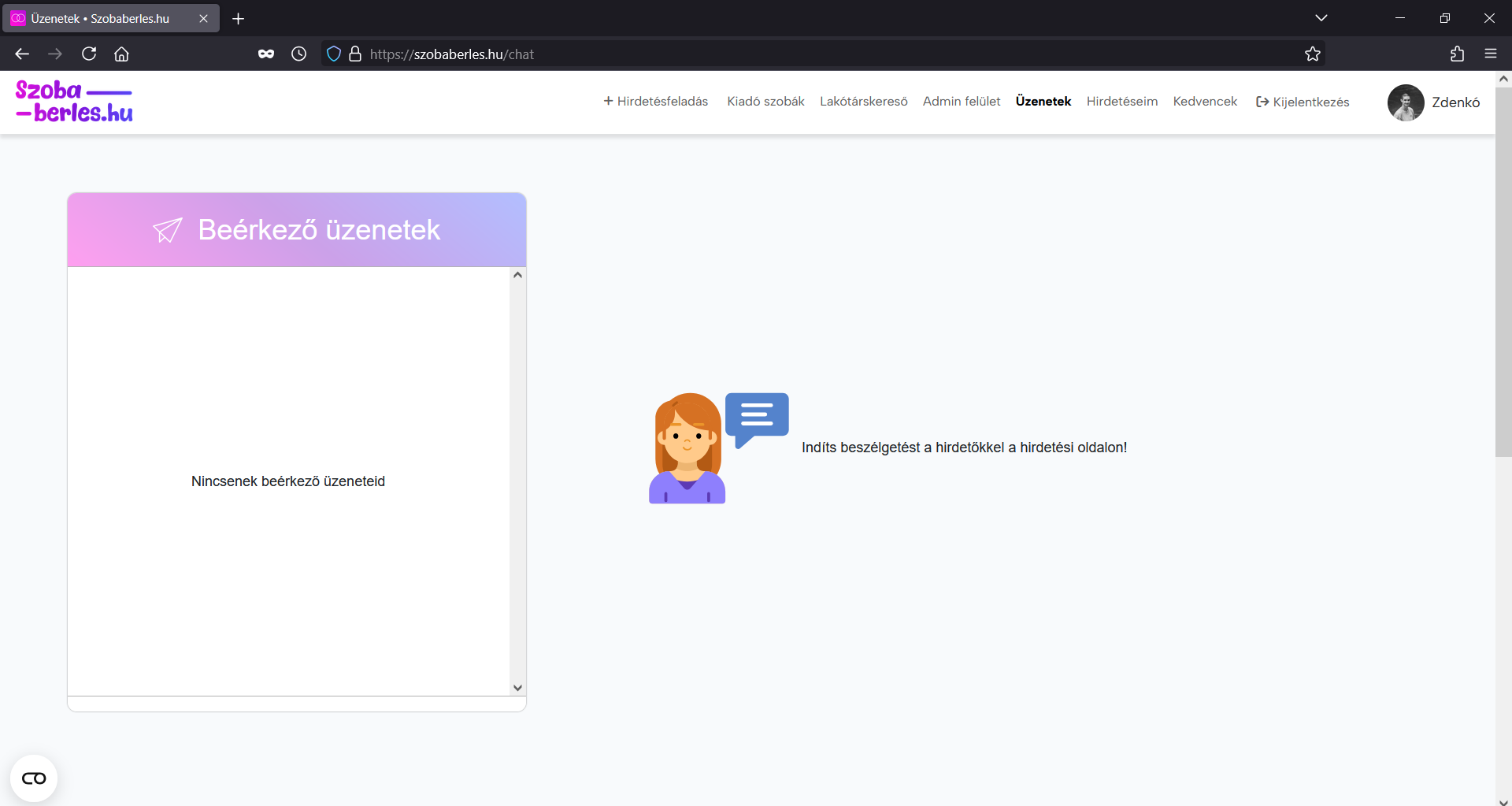Click the Szobaberles.hu logo
The height and width of the screenshot is (806, 1512).
click(74, 102)
